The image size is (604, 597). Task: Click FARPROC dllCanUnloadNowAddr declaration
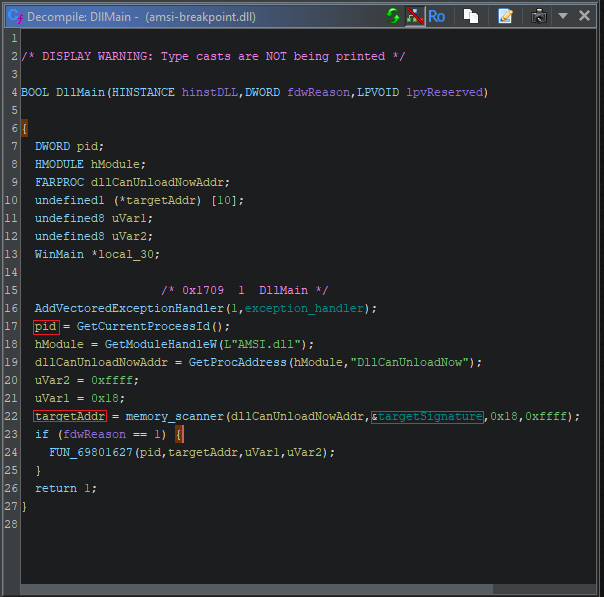click(133, 183)
